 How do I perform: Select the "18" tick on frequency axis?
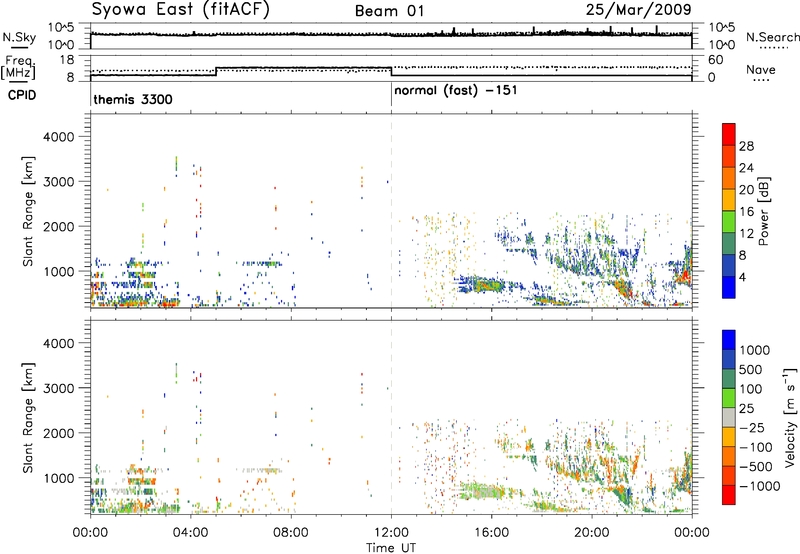[x=67, y=60]
